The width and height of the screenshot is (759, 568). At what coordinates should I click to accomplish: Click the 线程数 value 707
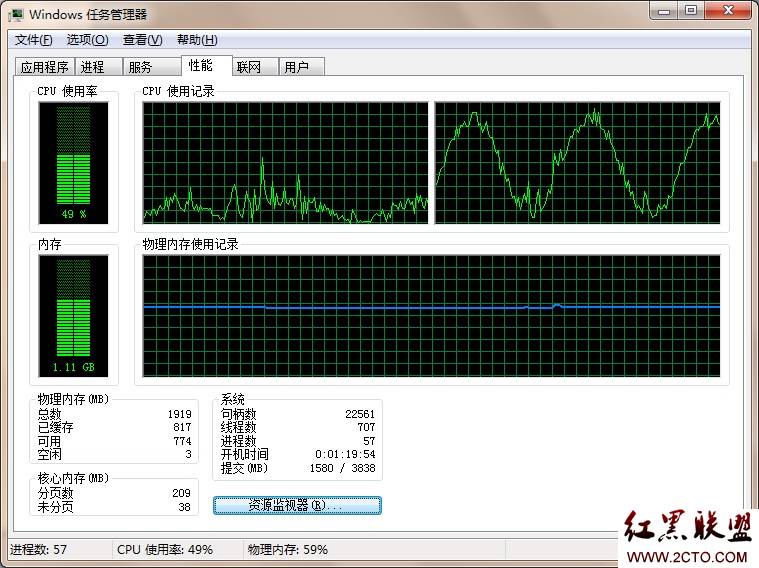click(x=366, y=427)
